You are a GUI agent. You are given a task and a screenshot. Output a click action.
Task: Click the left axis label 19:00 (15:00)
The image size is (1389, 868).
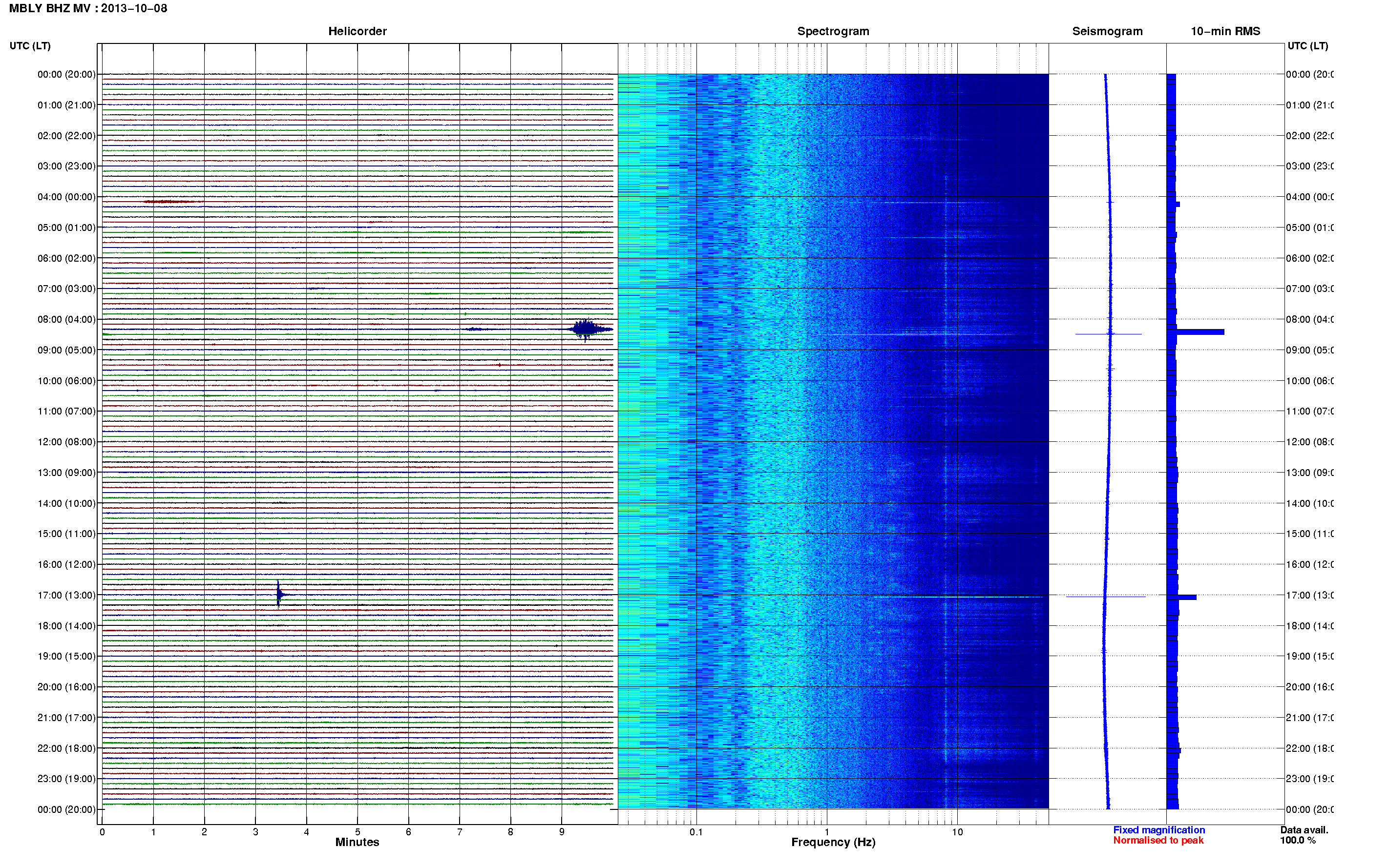tap(66, 656)
